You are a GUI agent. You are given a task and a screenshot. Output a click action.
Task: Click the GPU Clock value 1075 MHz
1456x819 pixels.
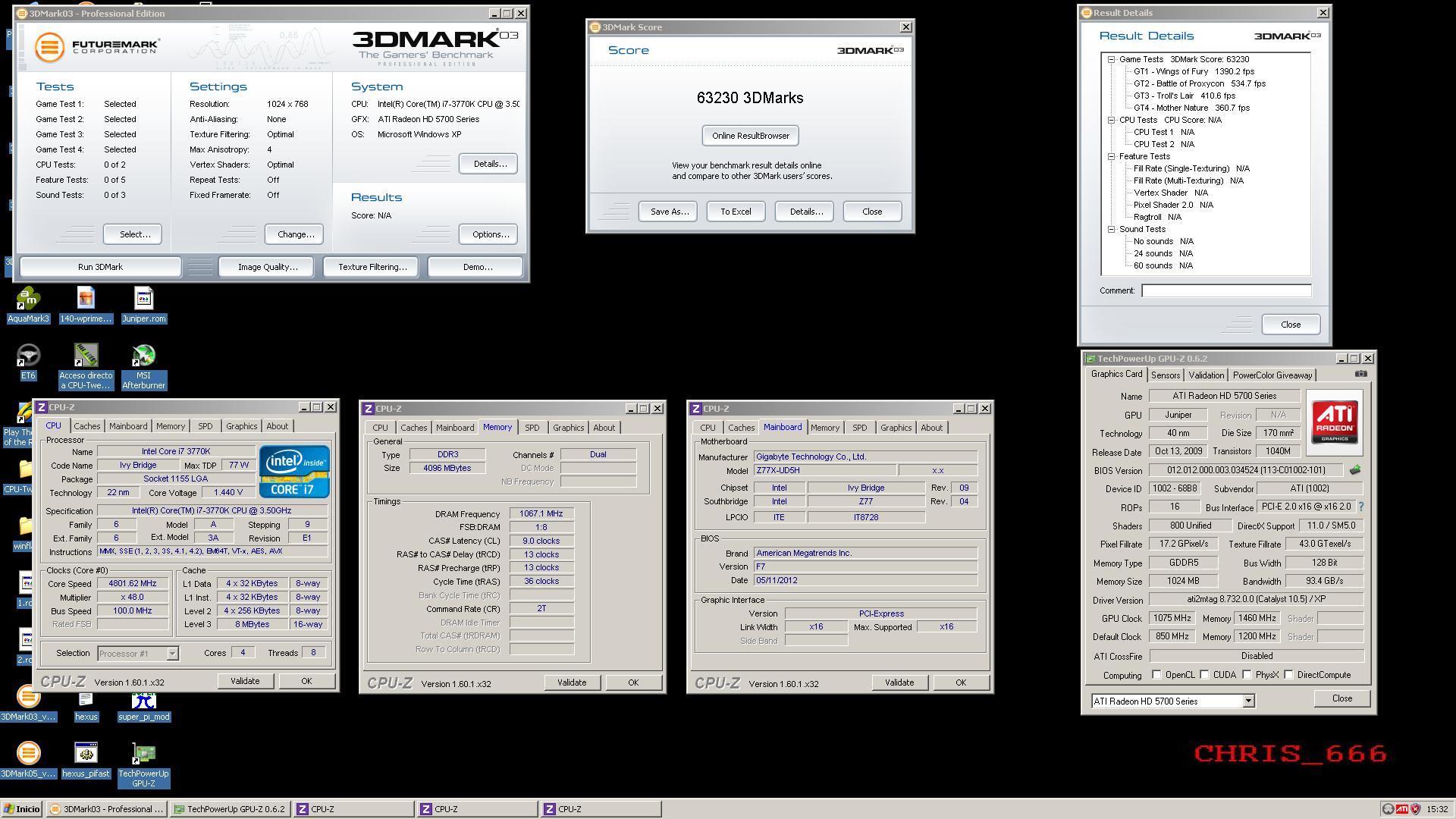click(x=1172, y=618)
